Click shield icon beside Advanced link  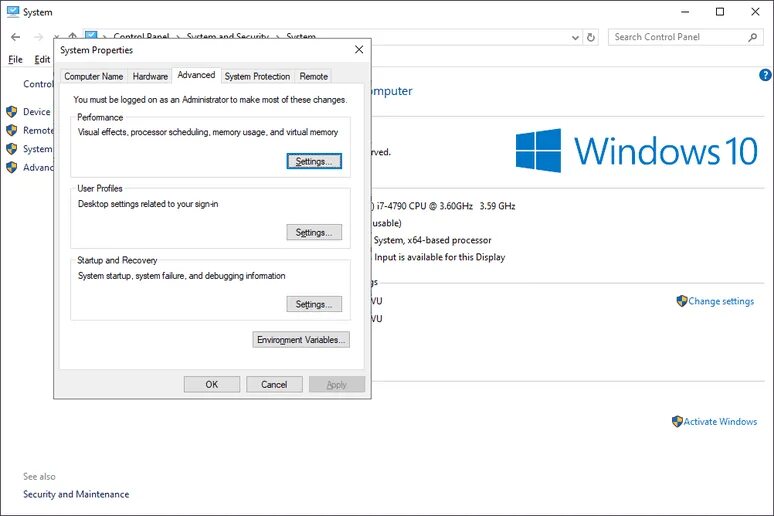12,167
